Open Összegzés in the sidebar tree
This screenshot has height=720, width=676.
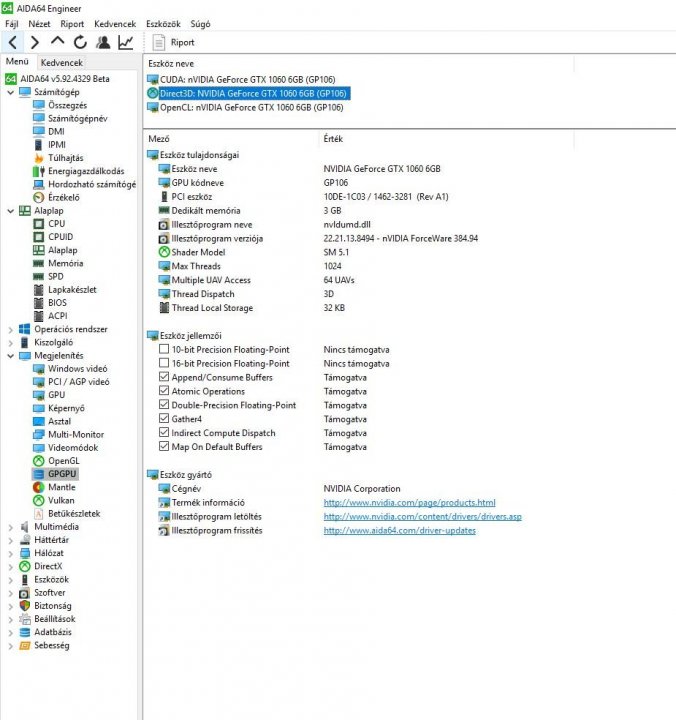coord(68,105)
